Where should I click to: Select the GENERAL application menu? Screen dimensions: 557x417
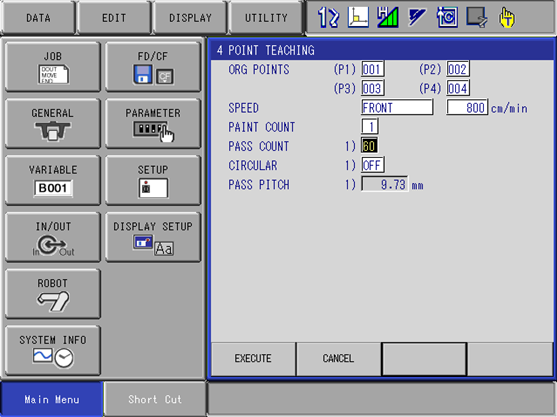pyautogui.click(x=53, y=124)
